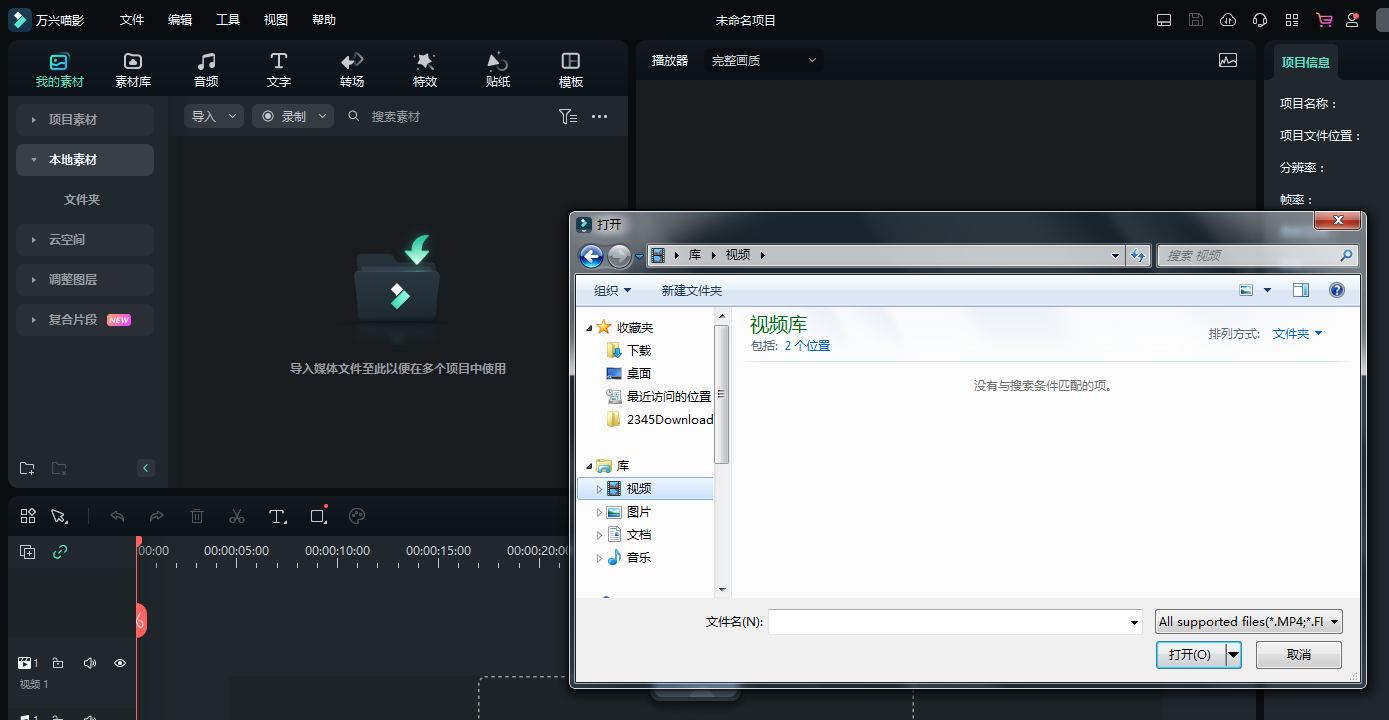
Task: Click New Folder (新建文件夹) in dialog
Action: [691, 291]
